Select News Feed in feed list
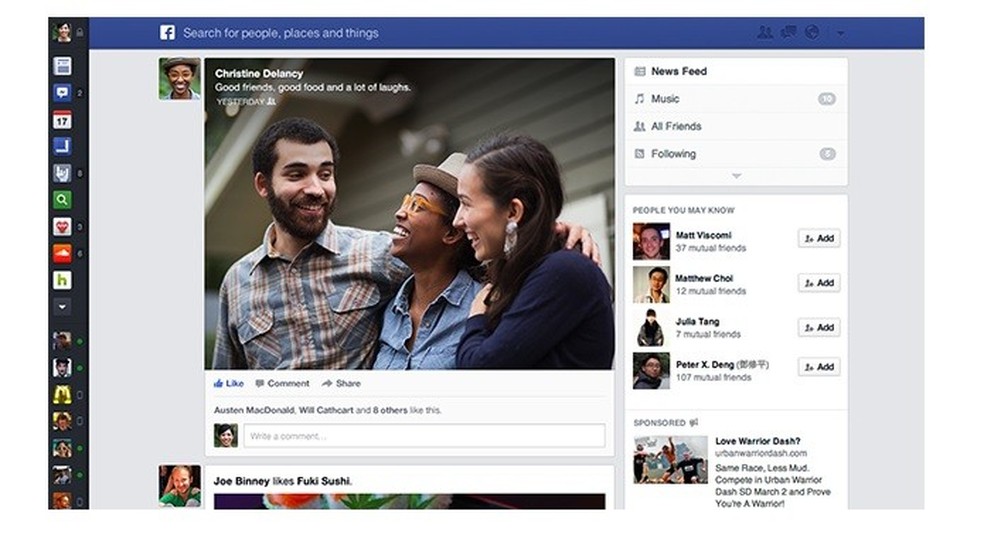 click(736, 72)
